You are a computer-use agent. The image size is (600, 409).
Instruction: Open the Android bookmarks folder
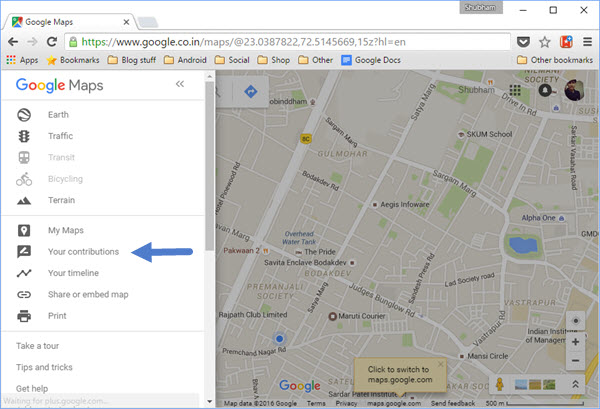click(185, 60)
